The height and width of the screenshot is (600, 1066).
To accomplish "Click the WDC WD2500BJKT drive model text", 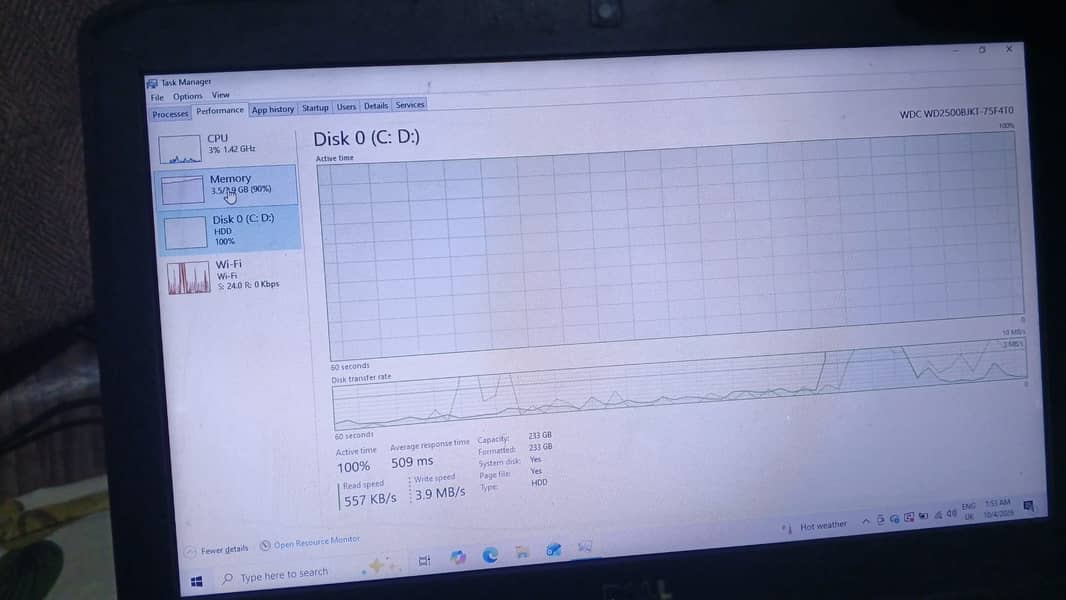I will click(x=956, y=112).
